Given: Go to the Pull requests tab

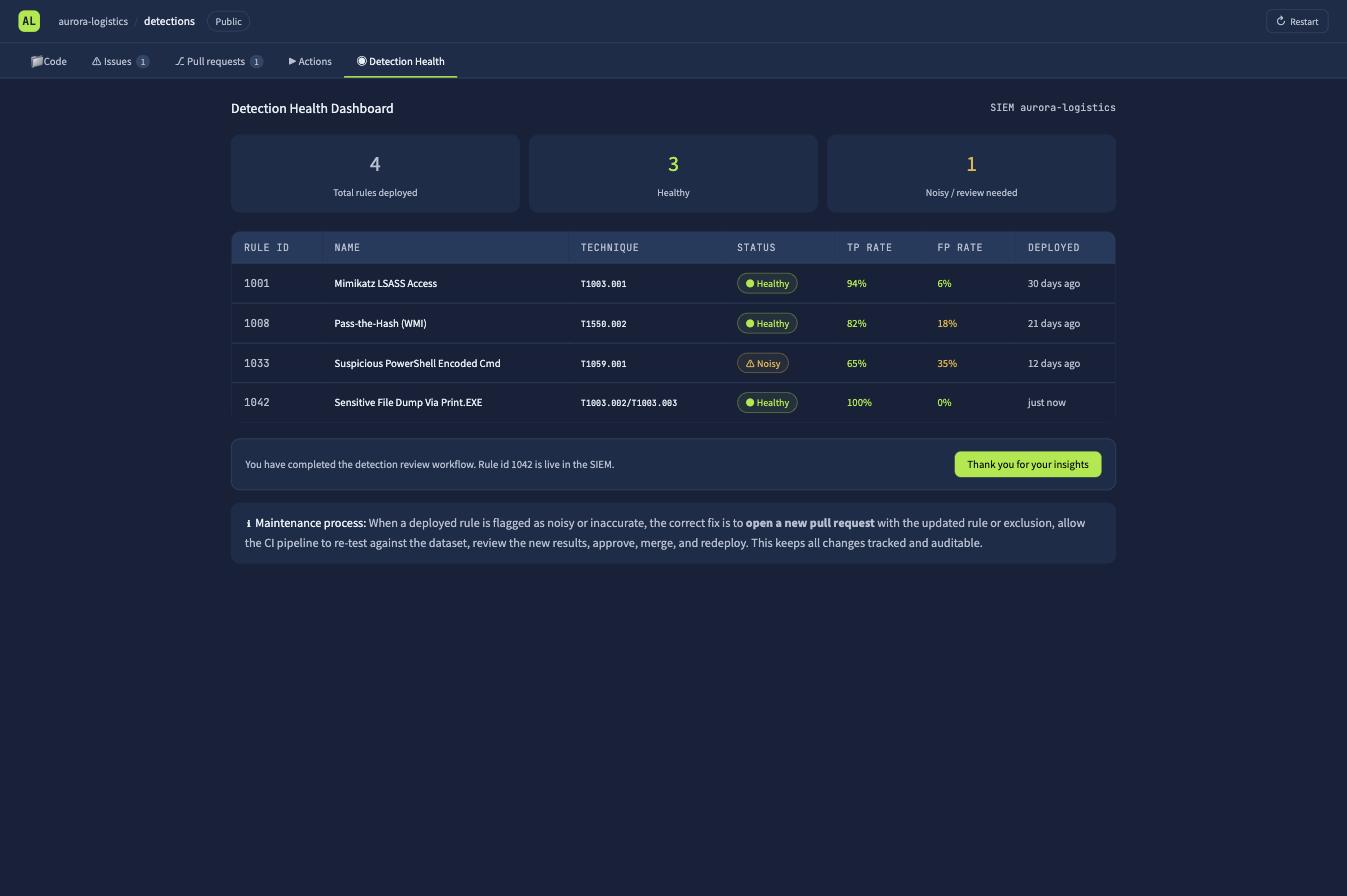Looking at the screenshot, I should tap(219, 61).
